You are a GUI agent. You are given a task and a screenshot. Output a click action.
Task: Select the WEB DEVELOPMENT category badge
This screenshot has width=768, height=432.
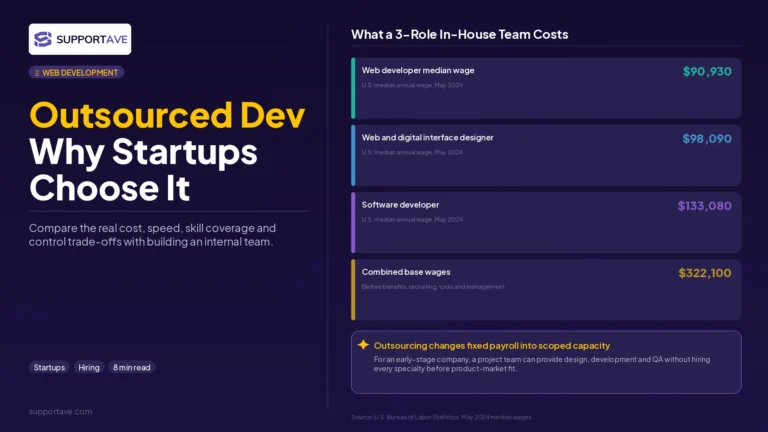76,72
